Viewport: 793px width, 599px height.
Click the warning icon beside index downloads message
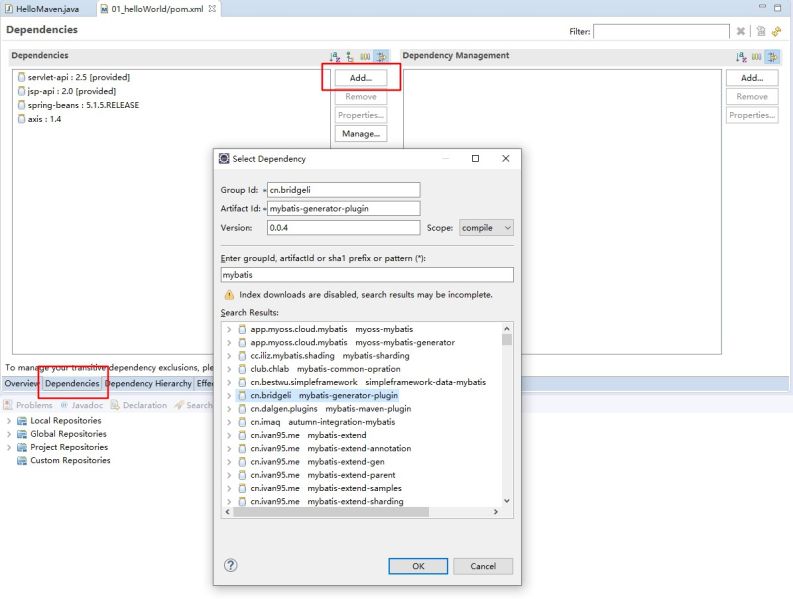229,295
